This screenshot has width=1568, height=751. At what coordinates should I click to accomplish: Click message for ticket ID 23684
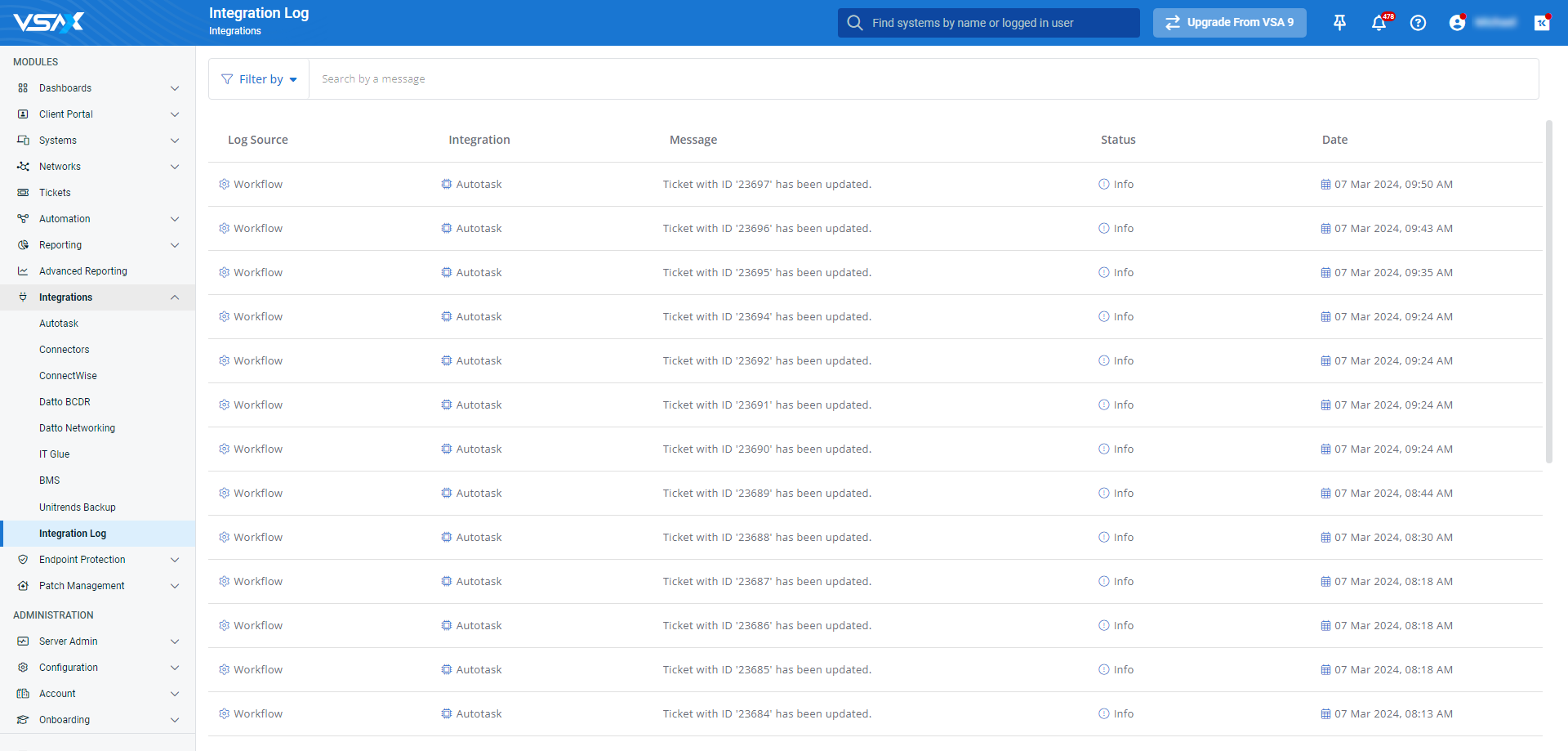pos(767,714)
